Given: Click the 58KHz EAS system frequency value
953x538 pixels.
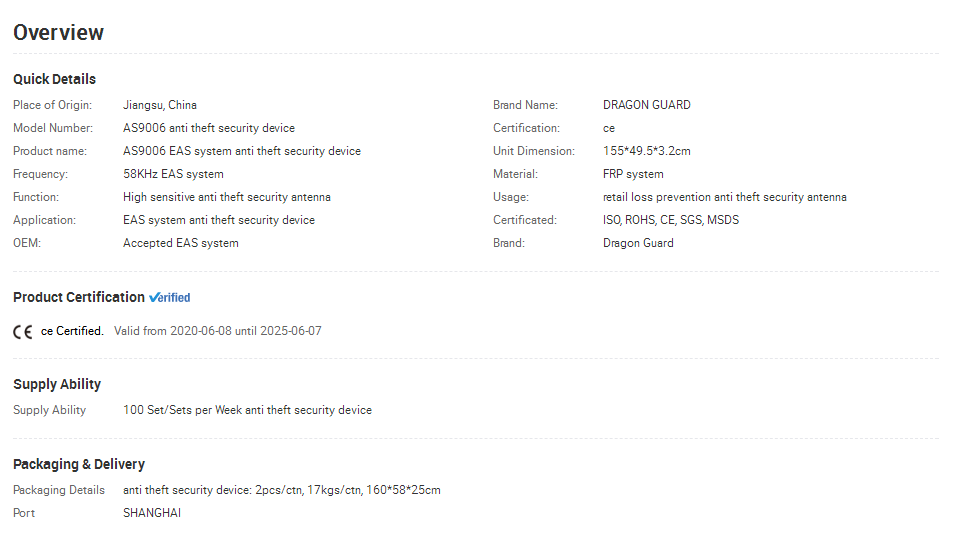Looking at the screenshot, I should (x=173, y=174).
